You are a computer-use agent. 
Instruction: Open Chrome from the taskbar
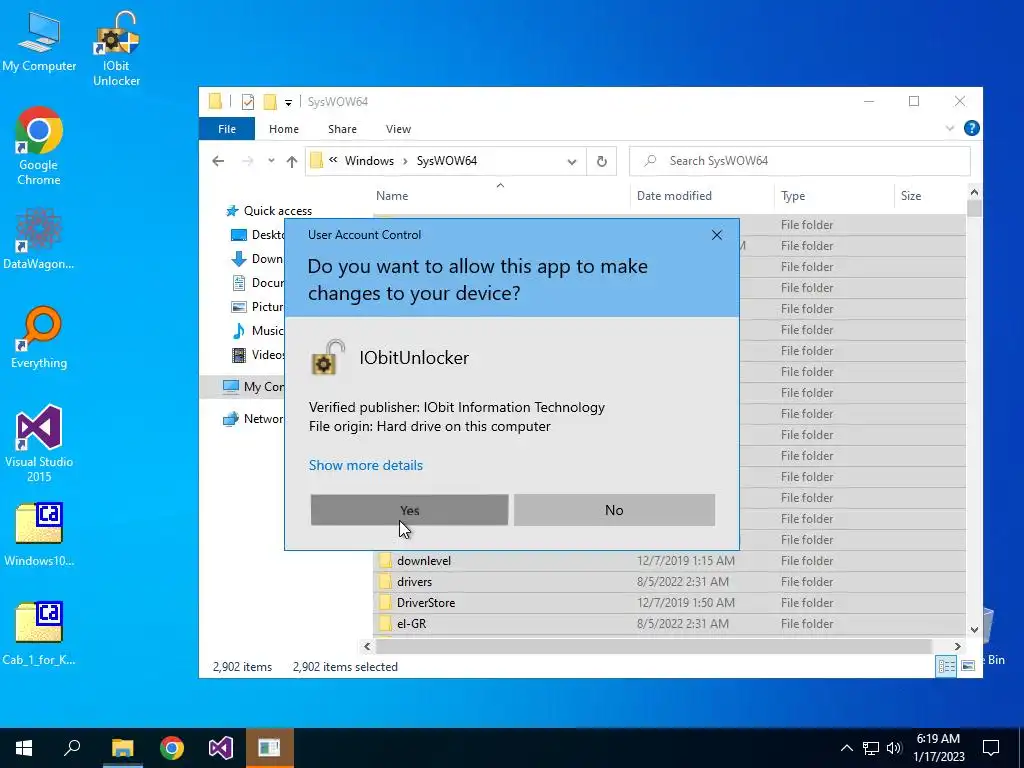tap(172, 748)
